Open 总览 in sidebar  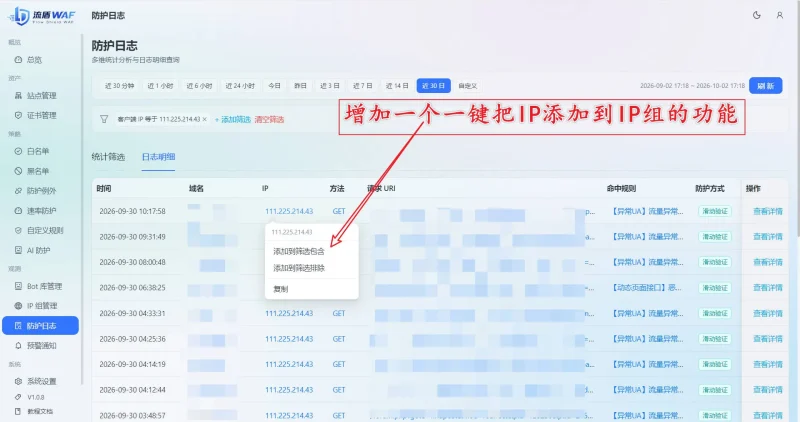(34, 60)
